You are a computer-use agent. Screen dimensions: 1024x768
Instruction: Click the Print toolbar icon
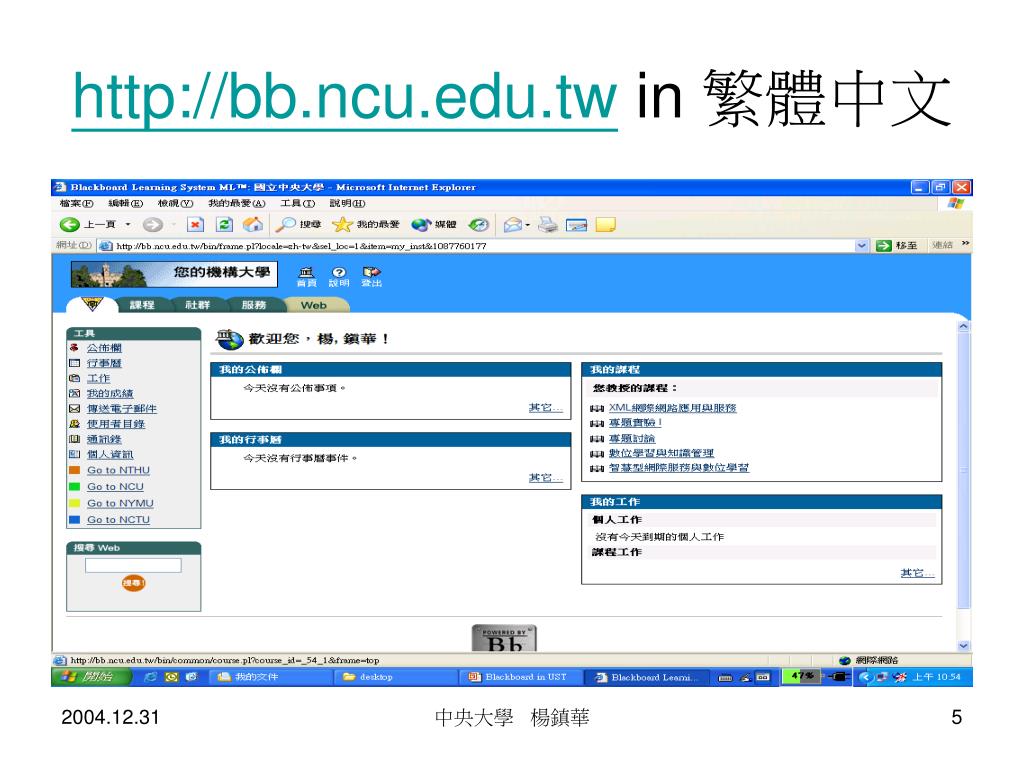548,225
